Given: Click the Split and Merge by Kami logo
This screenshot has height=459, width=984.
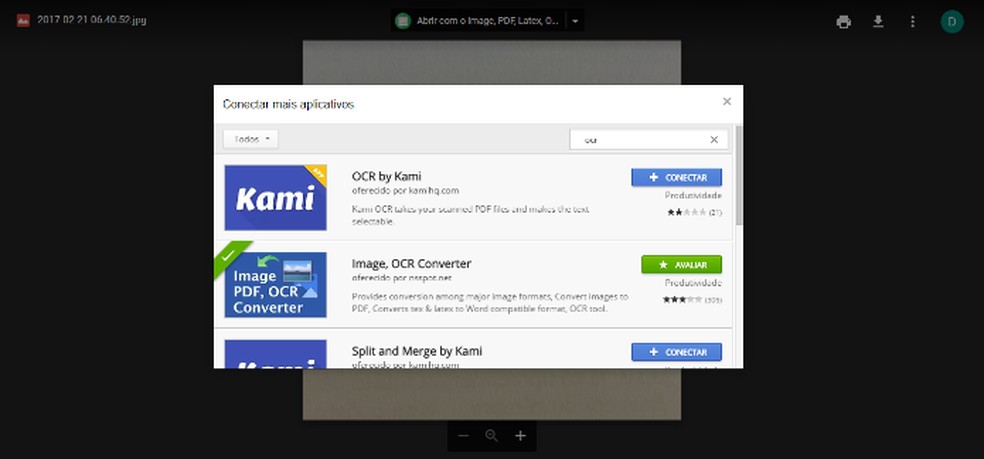Looking at the screenshot, I should pyautogui.click(x=275, y=354).
